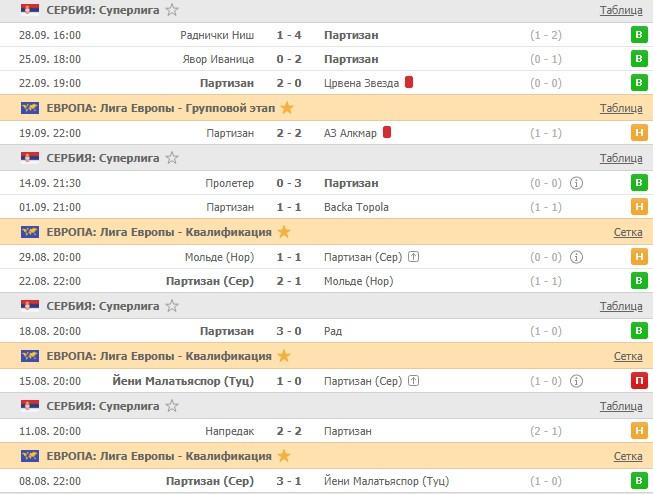653x494 pixels.
Task: Toggle the yellow star for Лига Европы Групповой этап
Action: pyautogui.click(x=288, y=108)
